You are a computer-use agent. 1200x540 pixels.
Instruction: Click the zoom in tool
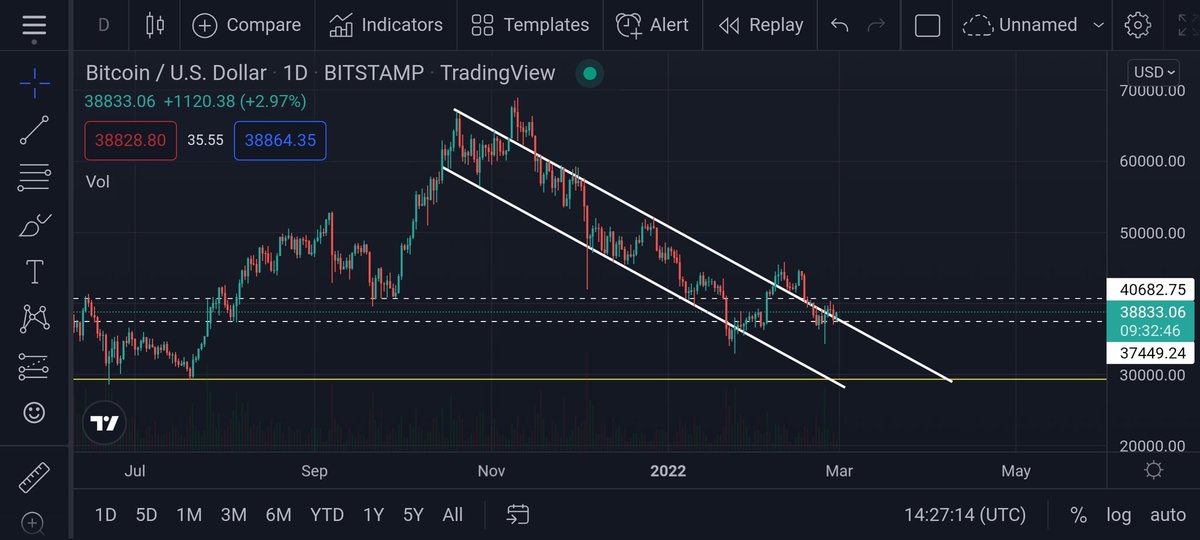point(34,523)
